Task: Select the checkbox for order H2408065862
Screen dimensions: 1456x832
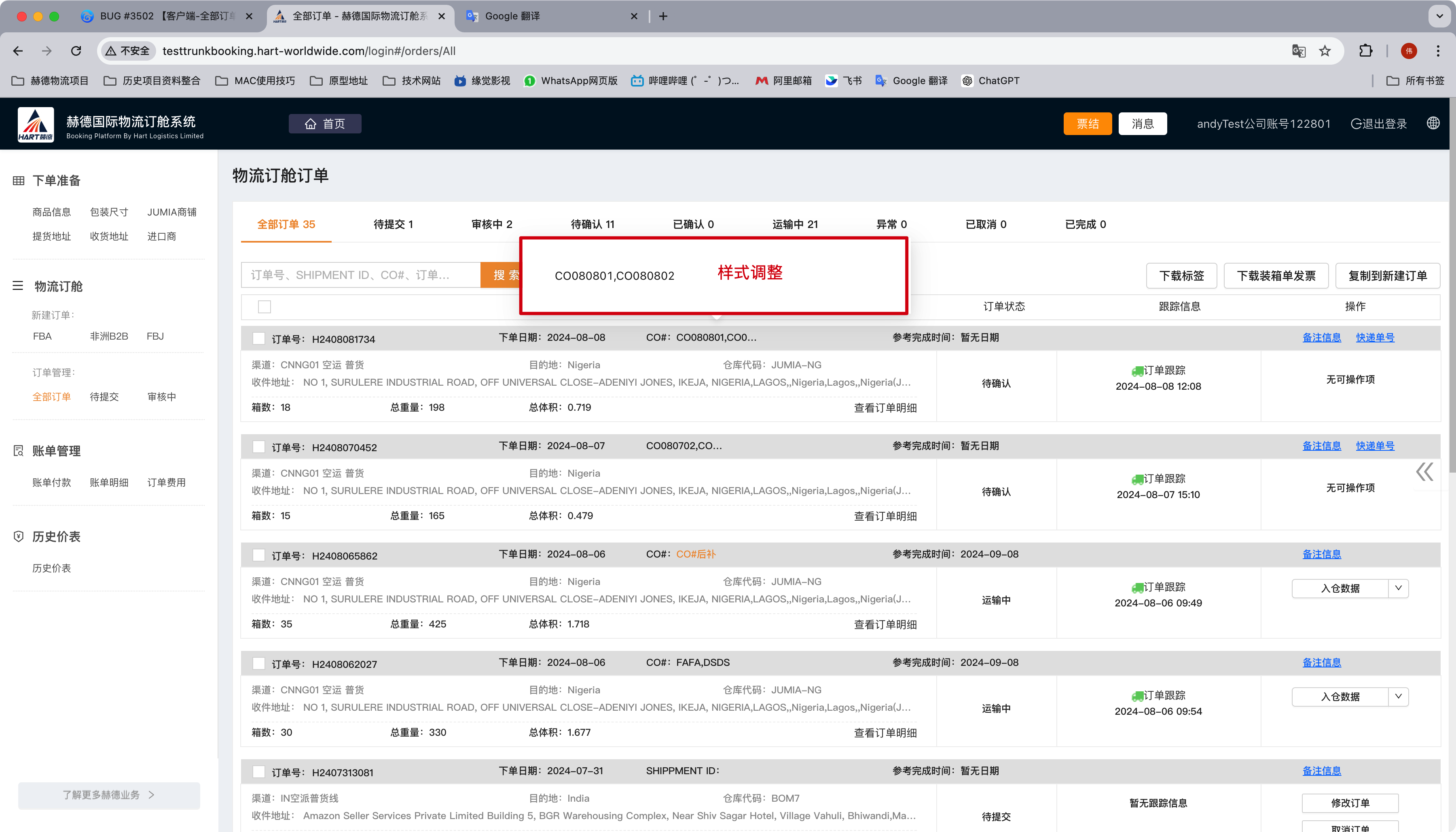Action: tap(259, 555)
